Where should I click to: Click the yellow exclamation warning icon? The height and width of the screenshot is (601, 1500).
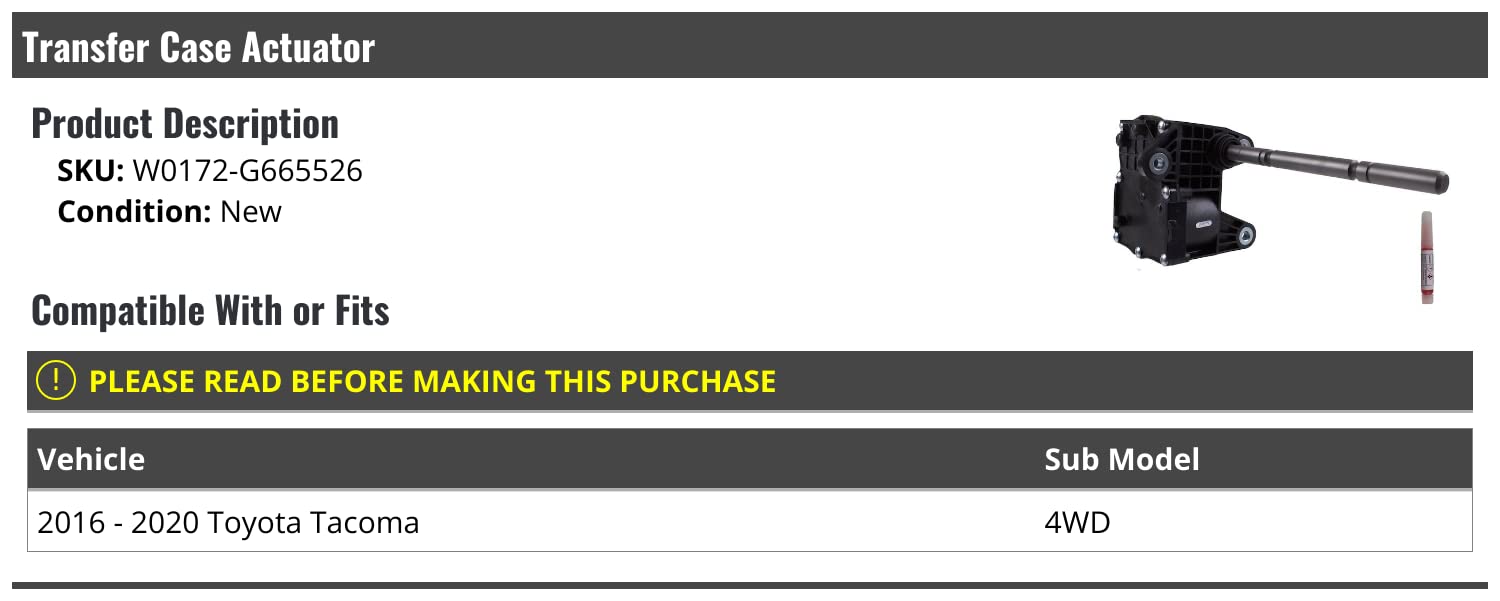(x=56, y=380)
